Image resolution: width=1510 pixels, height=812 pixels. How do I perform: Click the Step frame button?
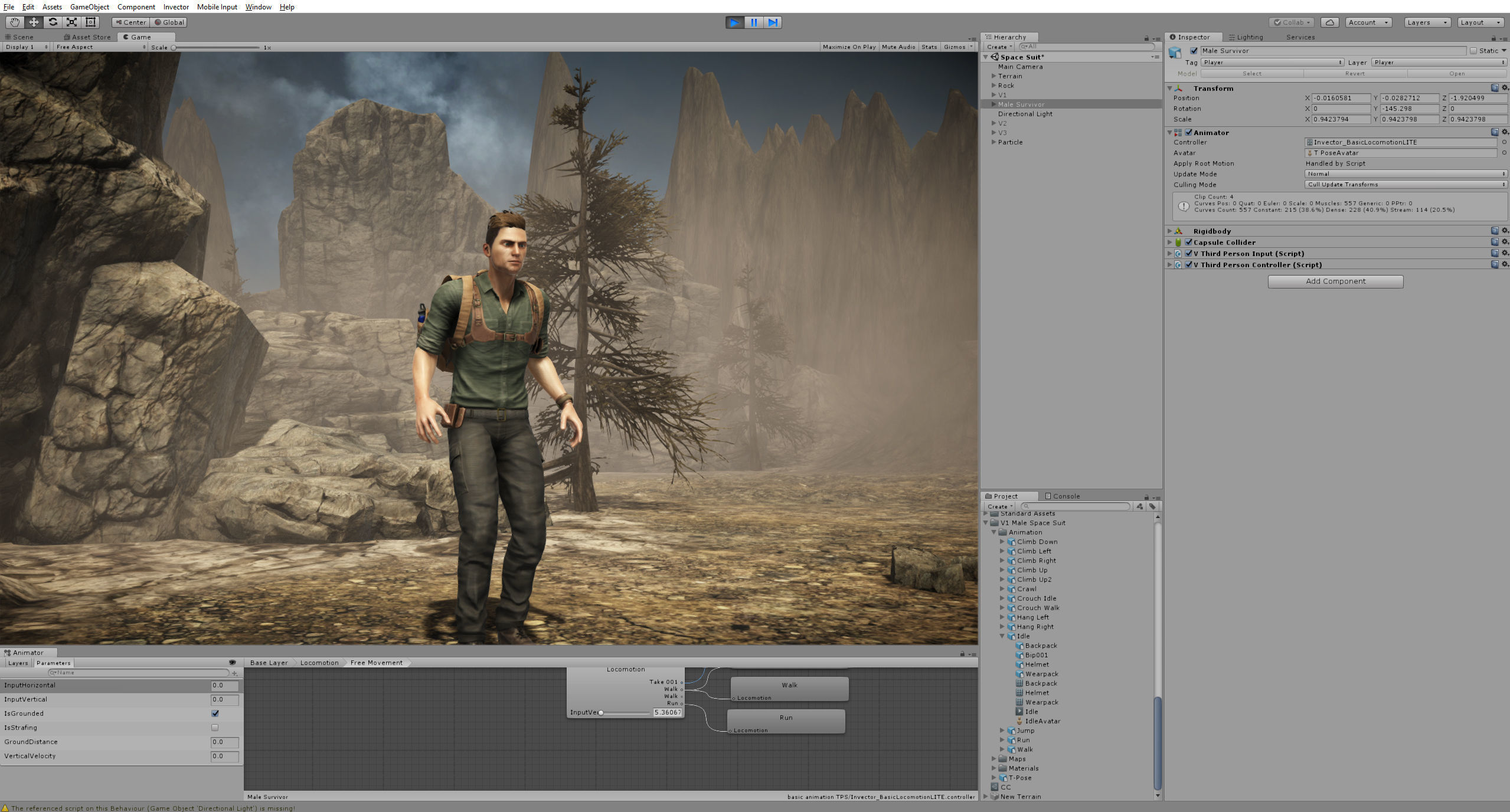773,22
